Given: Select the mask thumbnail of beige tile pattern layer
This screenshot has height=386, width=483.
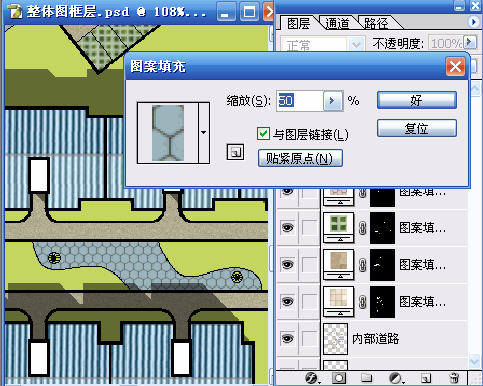Looking at the screenshot, I should [383, 302].
